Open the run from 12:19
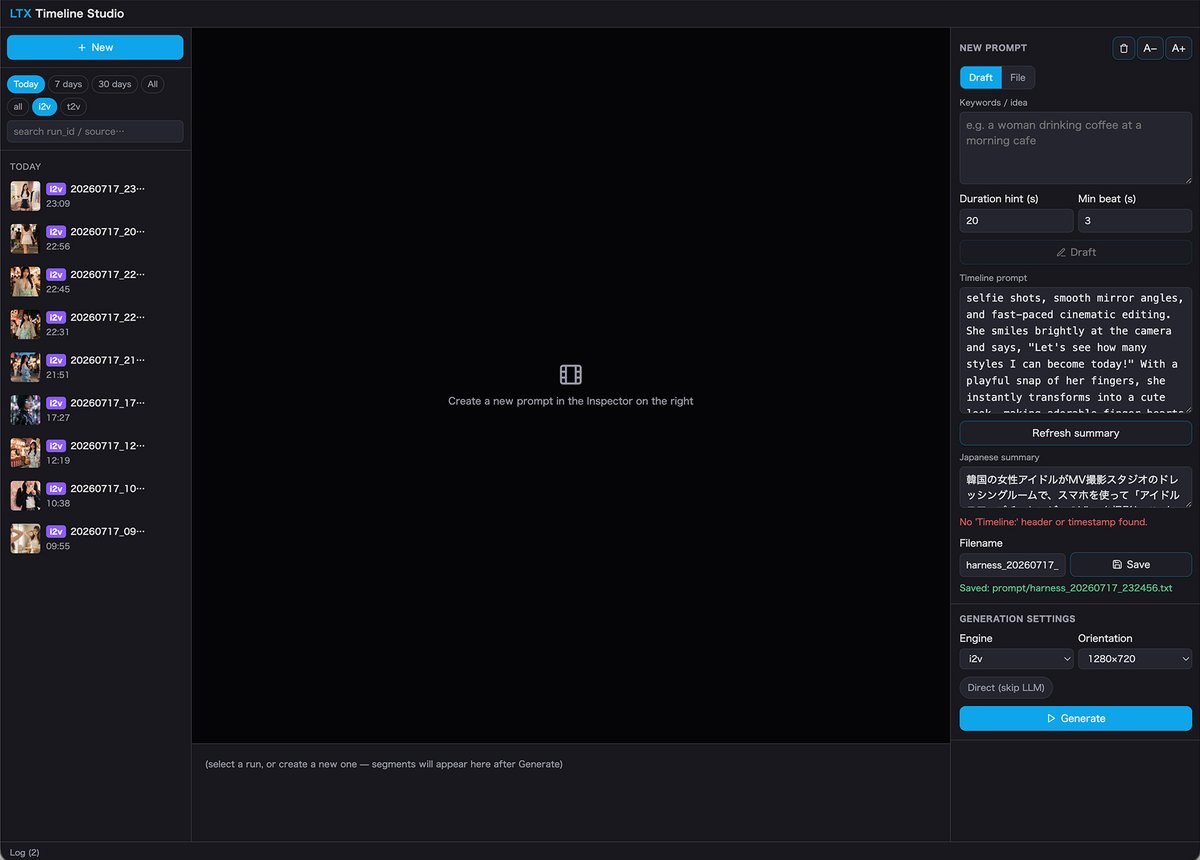Viewport: 1200px width, 860px height. pos(95,453)
